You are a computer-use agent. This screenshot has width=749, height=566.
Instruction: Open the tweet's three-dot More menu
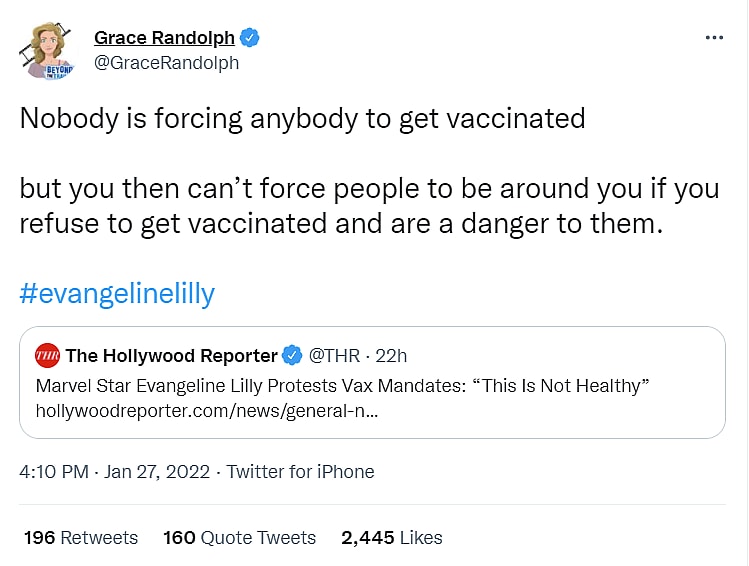point(714,38)
